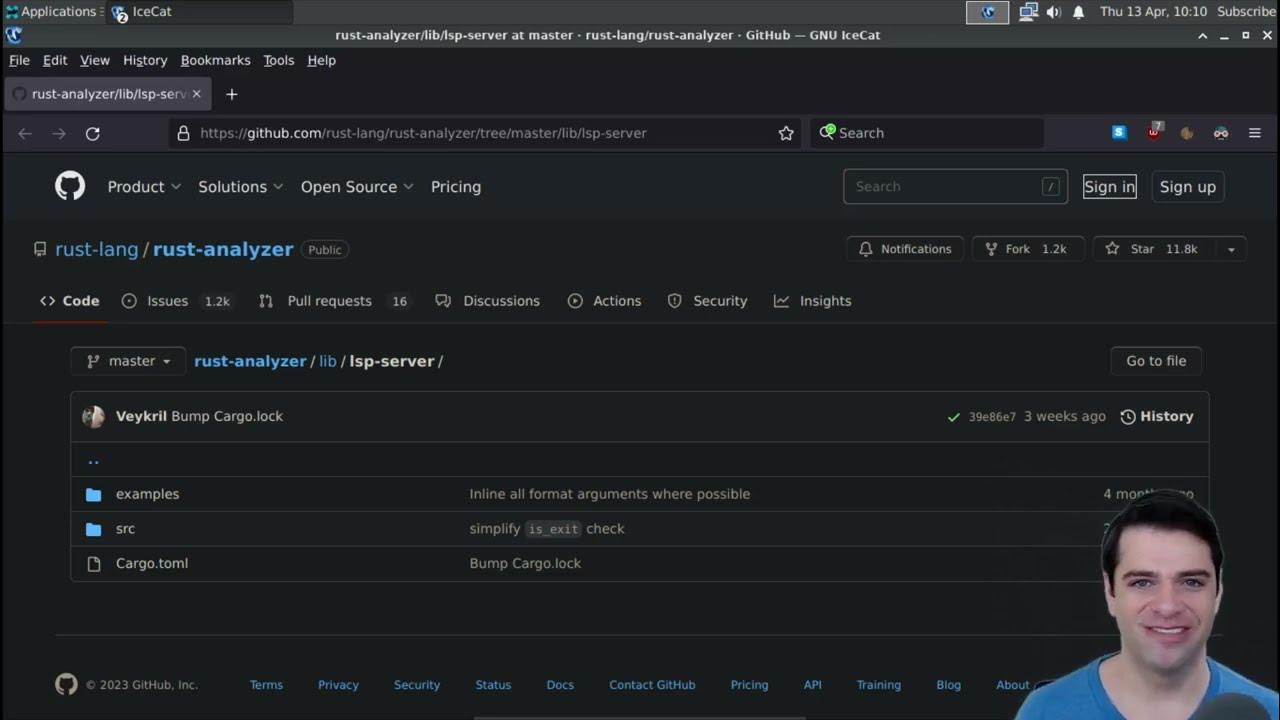Open the src folder link
This screenshot has width=1280, height=720.
[x=125, y=529]
